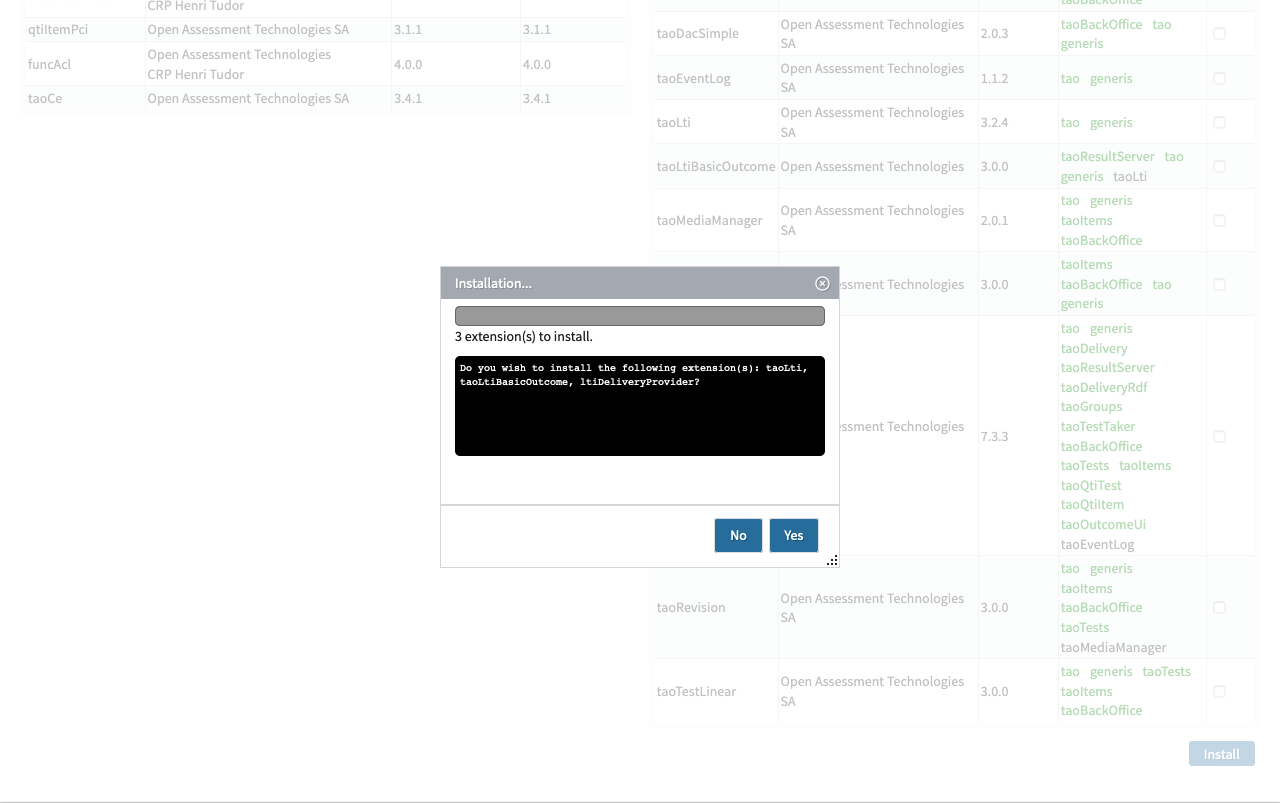This screenshot has height=803, width=1280.
Task: Select the taoTestLinear extension checkbox
Action: pos(1219,691)
